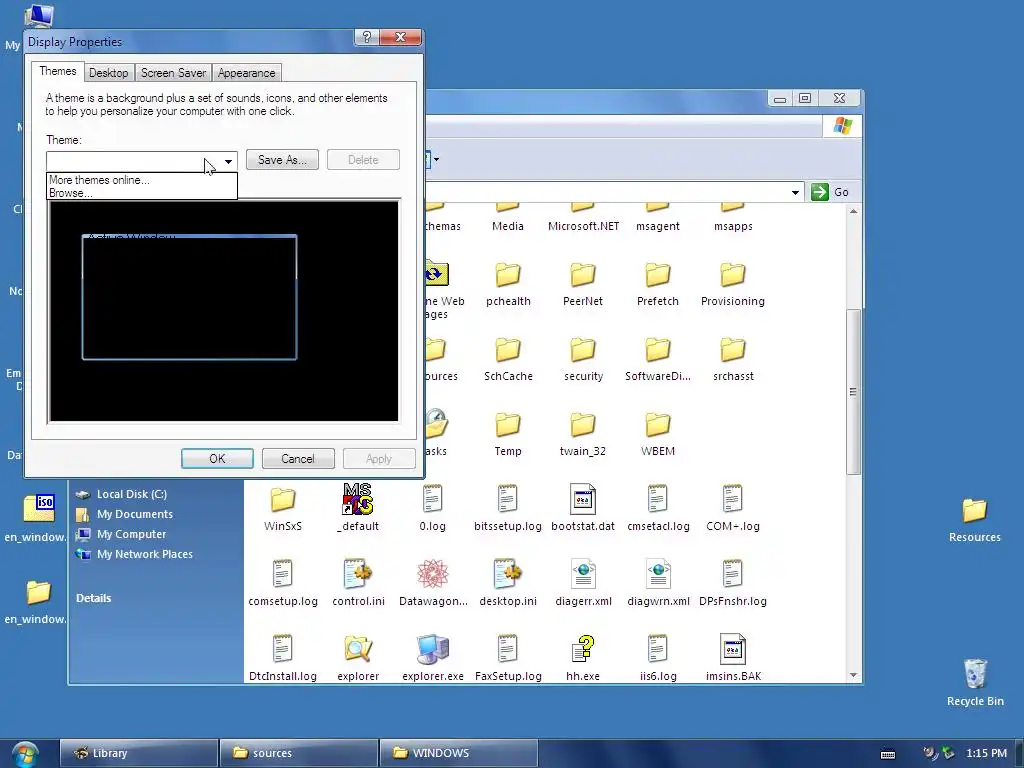
Task: Select FaxSetup.log file
Action: coord(507,658)
